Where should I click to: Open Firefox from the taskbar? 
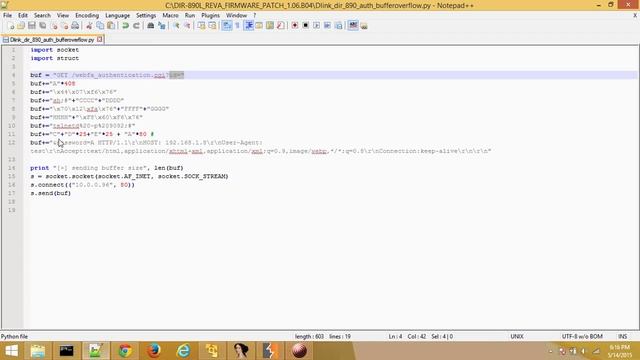point(154,351)
